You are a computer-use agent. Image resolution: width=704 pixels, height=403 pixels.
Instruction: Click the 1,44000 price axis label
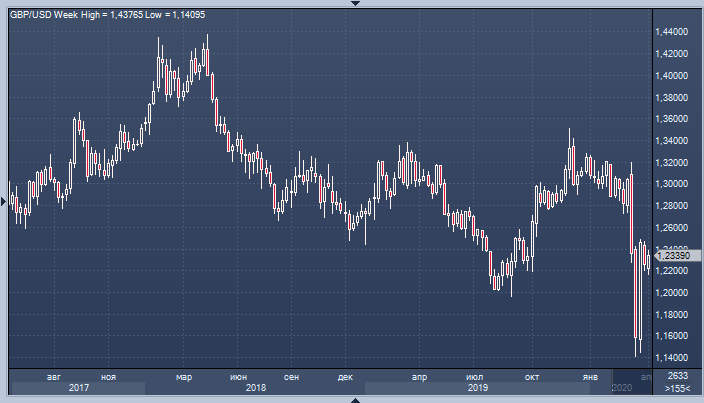coord(671,32)
